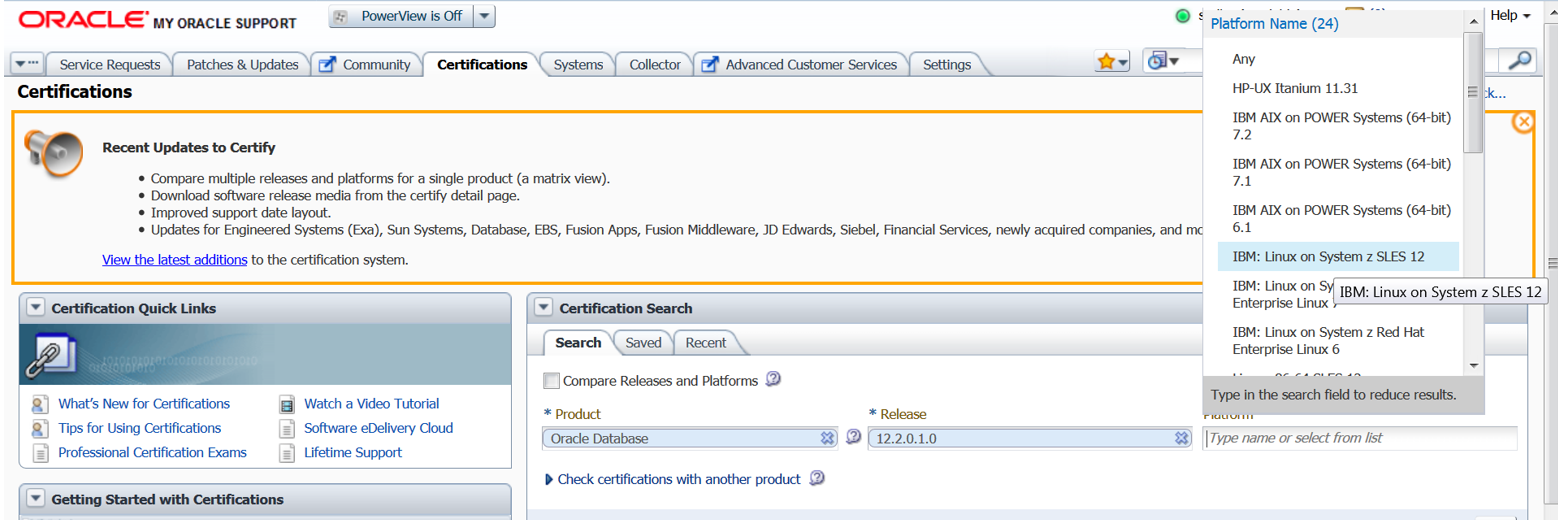Screen dimensions: 1558x520
Task: Close the Recent Updates orange banner
Action: tap(1523, 122)
